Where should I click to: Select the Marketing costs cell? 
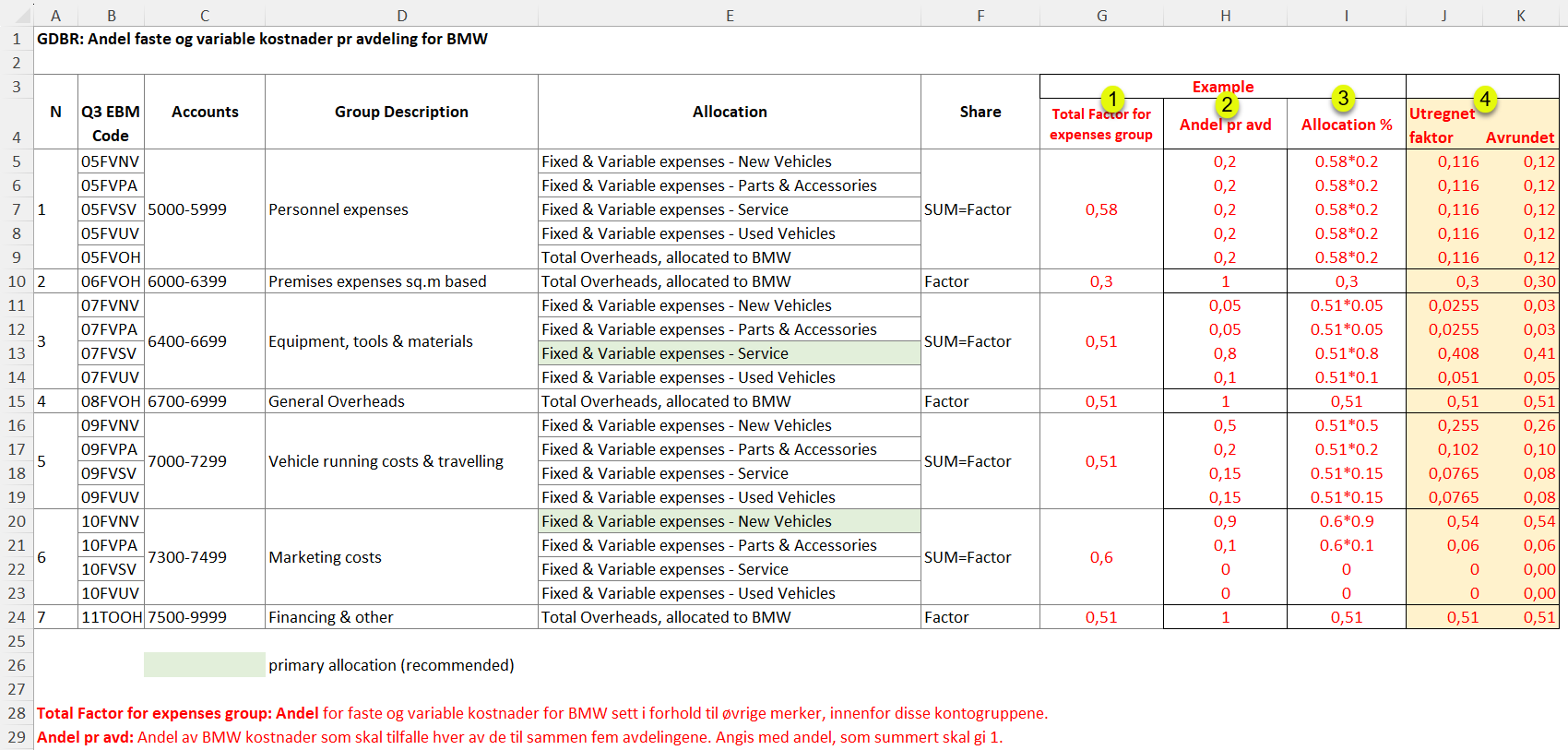[401, 557]
